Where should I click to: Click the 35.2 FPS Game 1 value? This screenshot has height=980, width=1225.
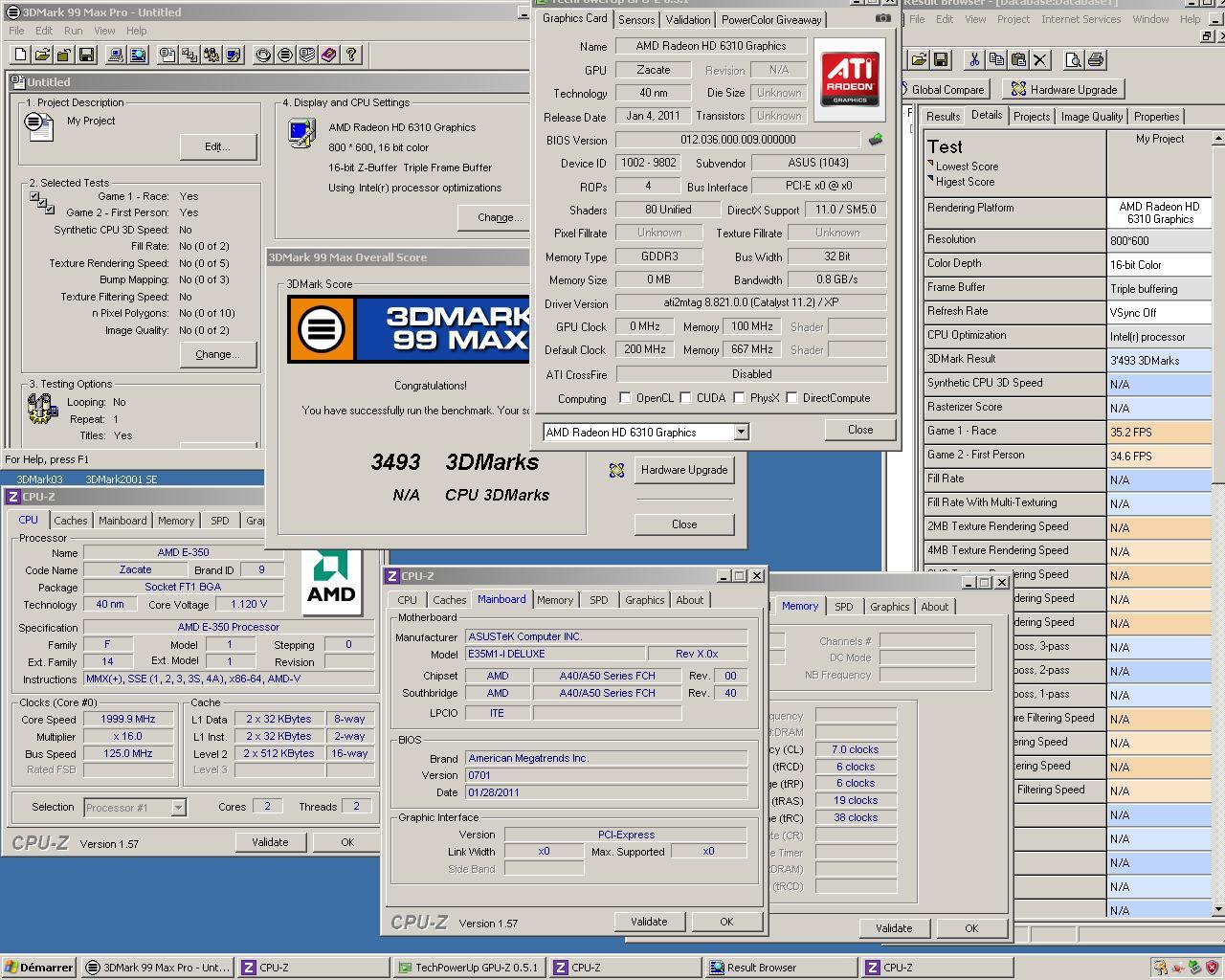(1159, 432)
